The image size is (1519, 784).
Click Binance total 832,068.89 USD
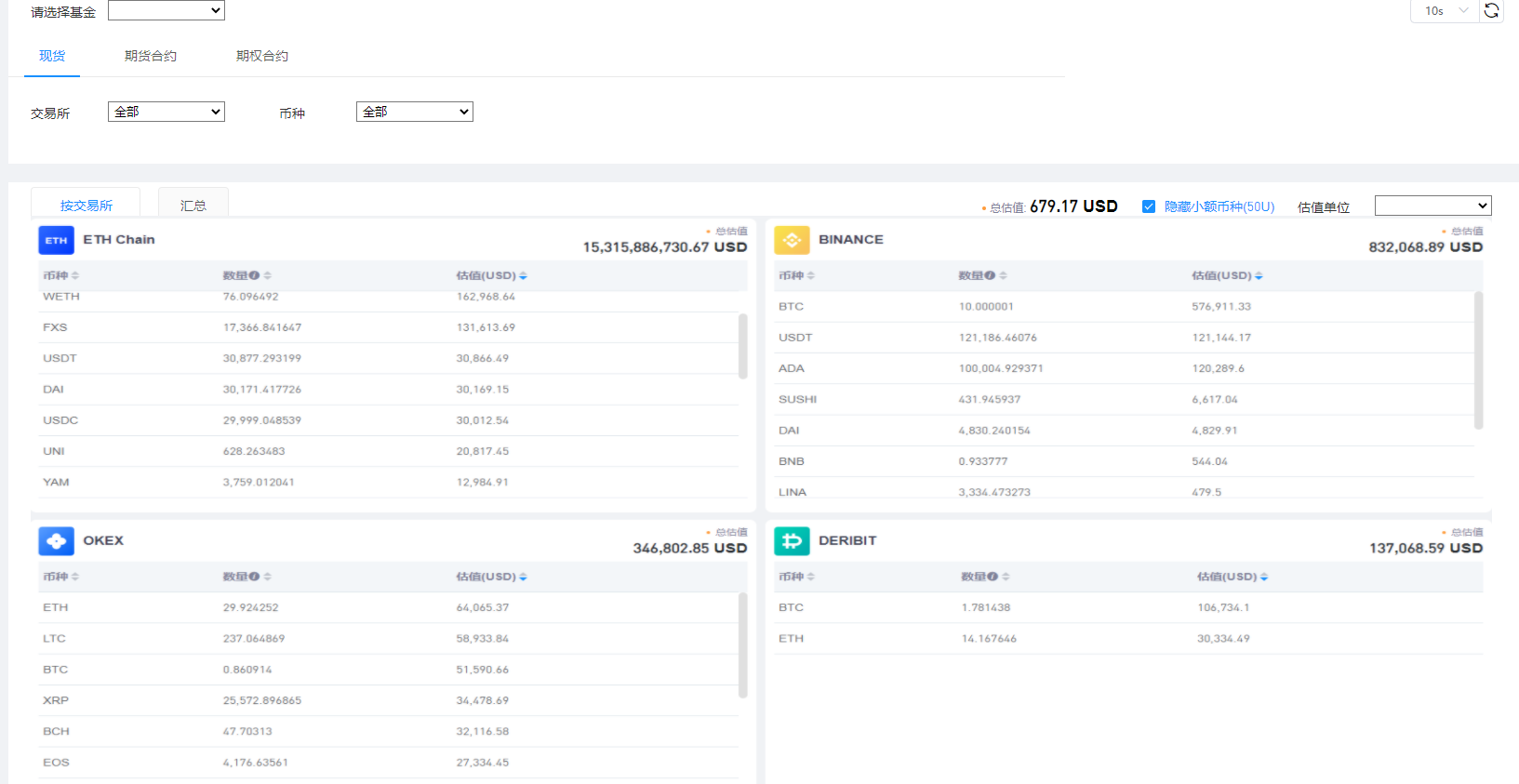pos(1426,247)
